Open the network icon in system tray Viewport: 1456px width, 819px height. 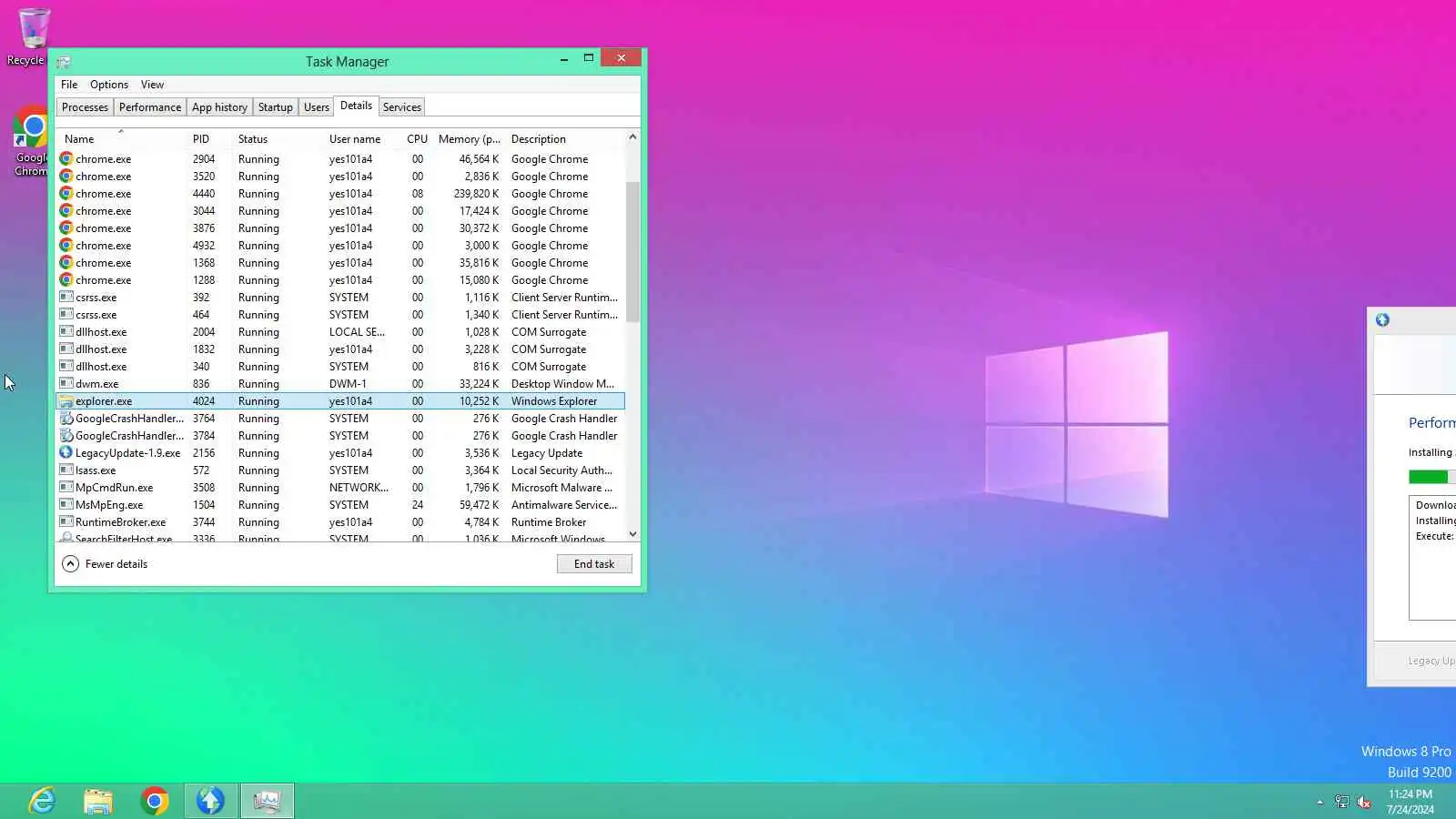pyautogui.click(x=1341, y=802)
